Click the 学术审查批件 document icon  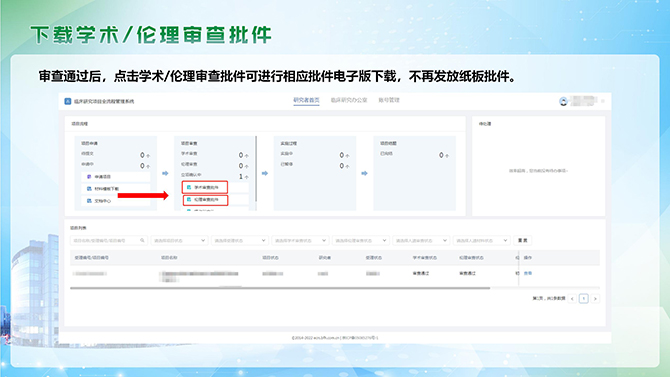(189, 187)
